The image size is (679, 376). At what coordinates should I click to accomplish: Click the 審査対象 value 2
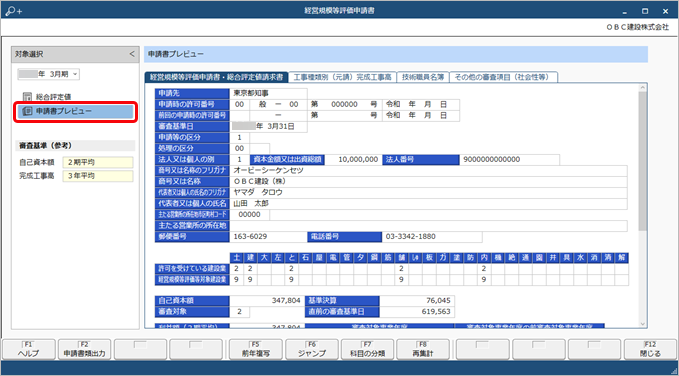pyautogui.click(x=239, y=311)
